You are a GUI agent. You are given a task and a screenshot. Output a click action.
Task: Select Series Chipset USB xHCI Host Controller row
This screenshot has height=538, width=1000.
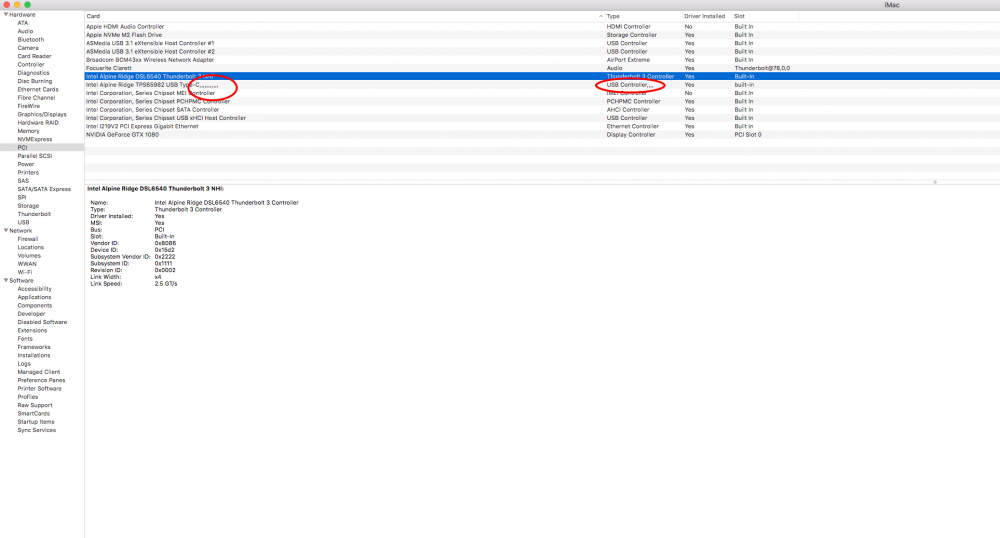542,118
